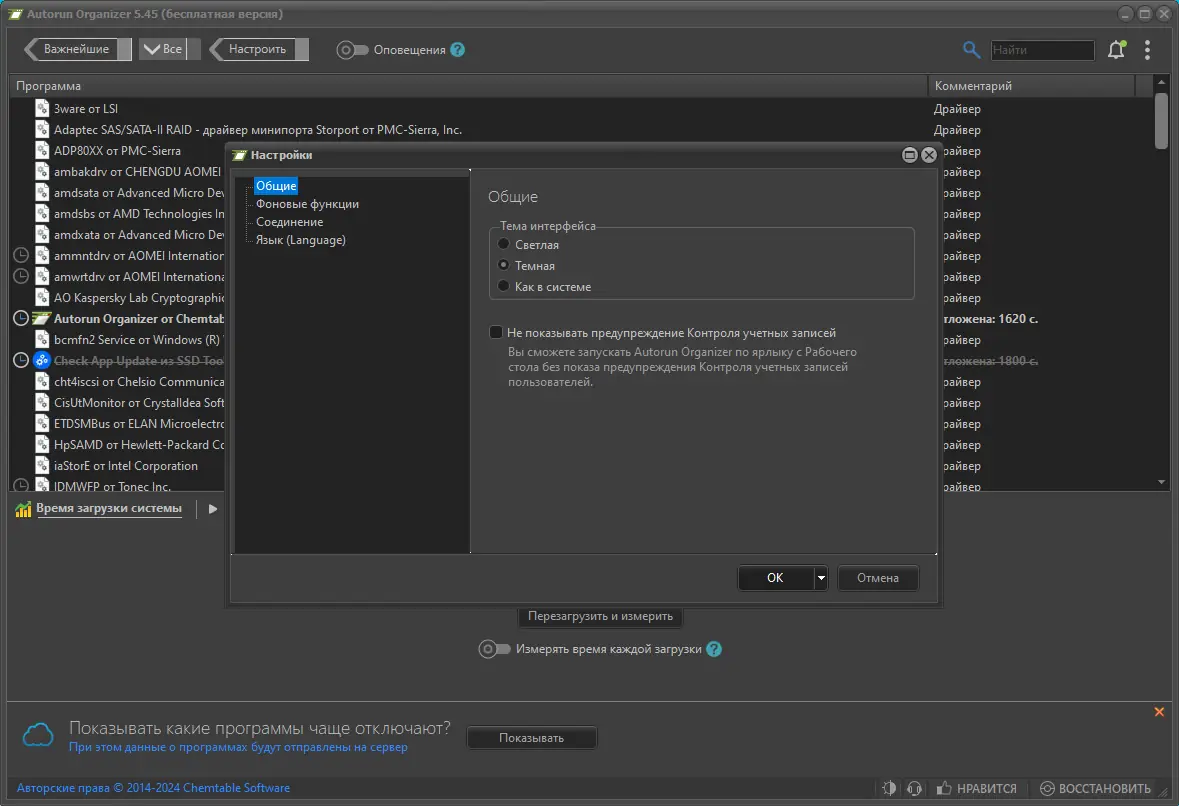
Task: Toggle the Оповещения switch
Action: (x=352, y=50)
